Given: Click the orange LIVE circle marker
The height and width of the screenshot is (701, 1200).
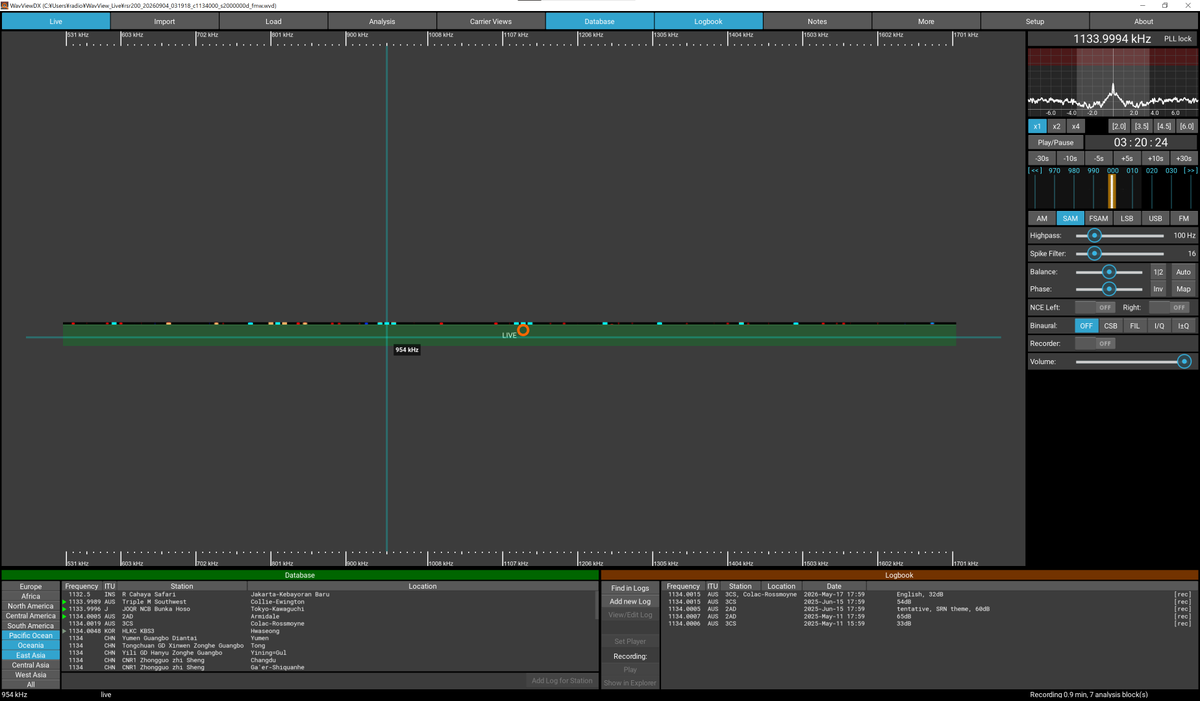Looking at the screenshot, I should pos(523,330).
